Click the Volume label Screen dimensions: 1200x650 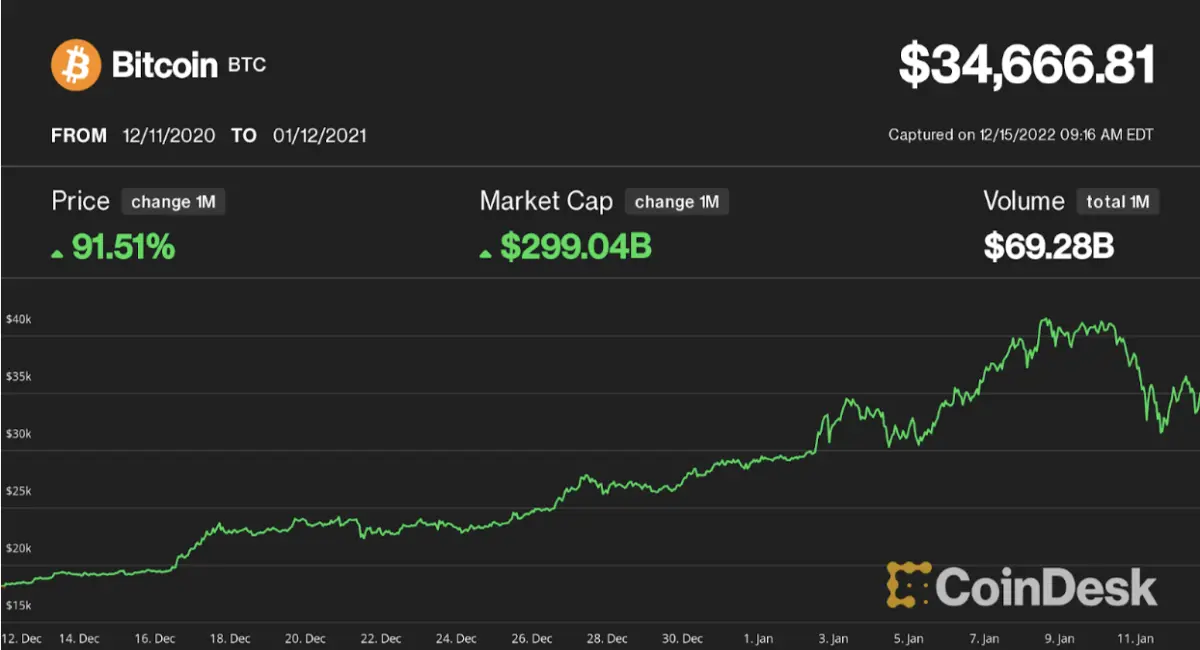point(1024,201)
